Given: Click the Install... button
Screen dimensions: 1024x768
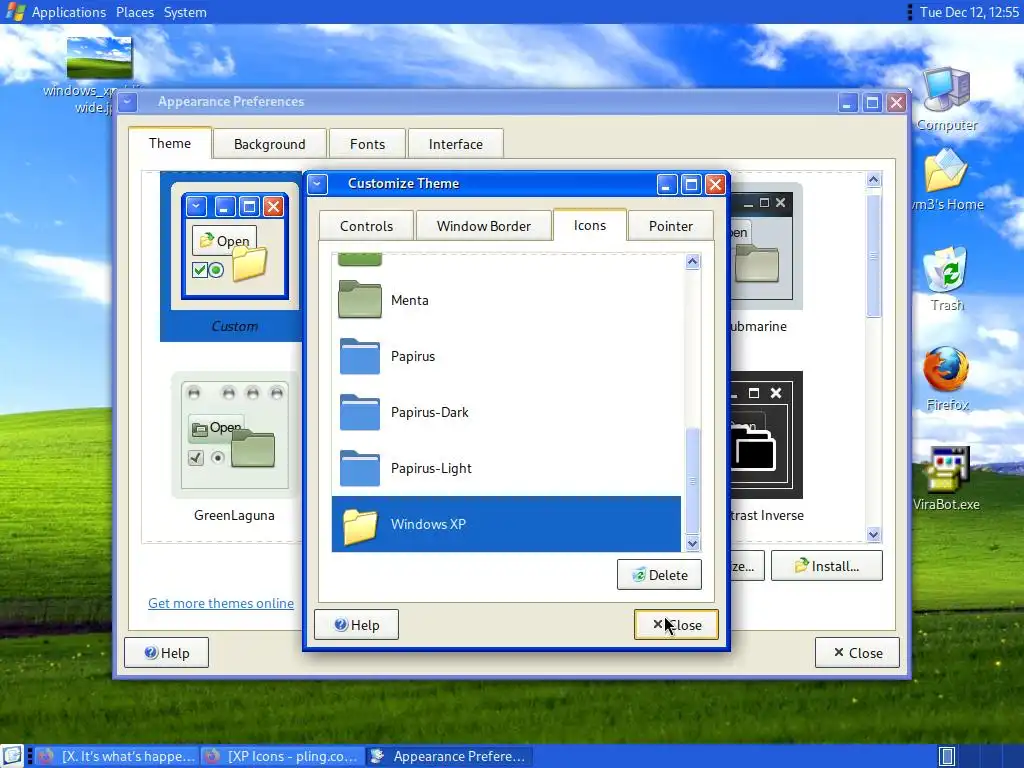Looking at the screenshot, I should tap(827, 566).
